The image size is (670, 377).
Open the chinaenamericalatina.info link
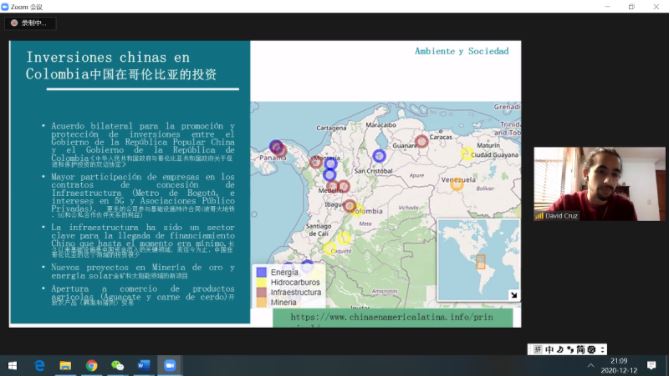[392, 317]
